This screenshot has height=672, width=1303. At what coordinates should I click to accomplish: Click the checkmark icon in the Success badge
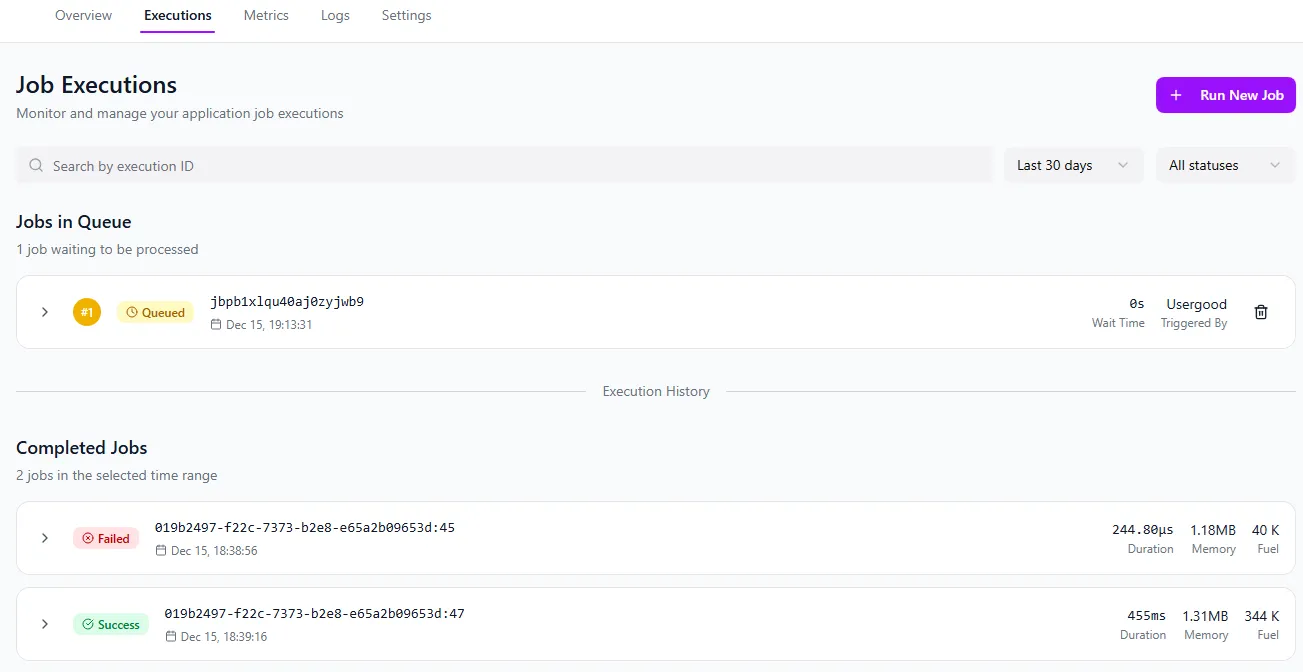pos(86,624)
